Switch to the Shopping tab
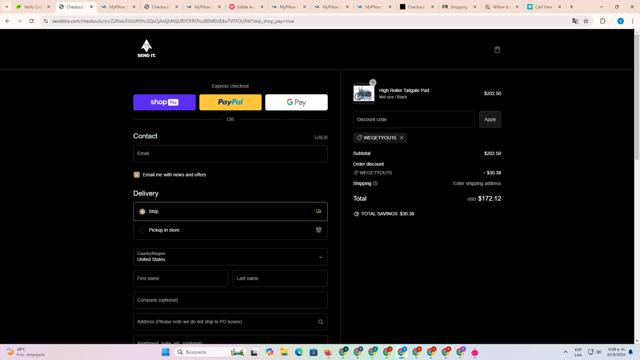 click(459, 7)
